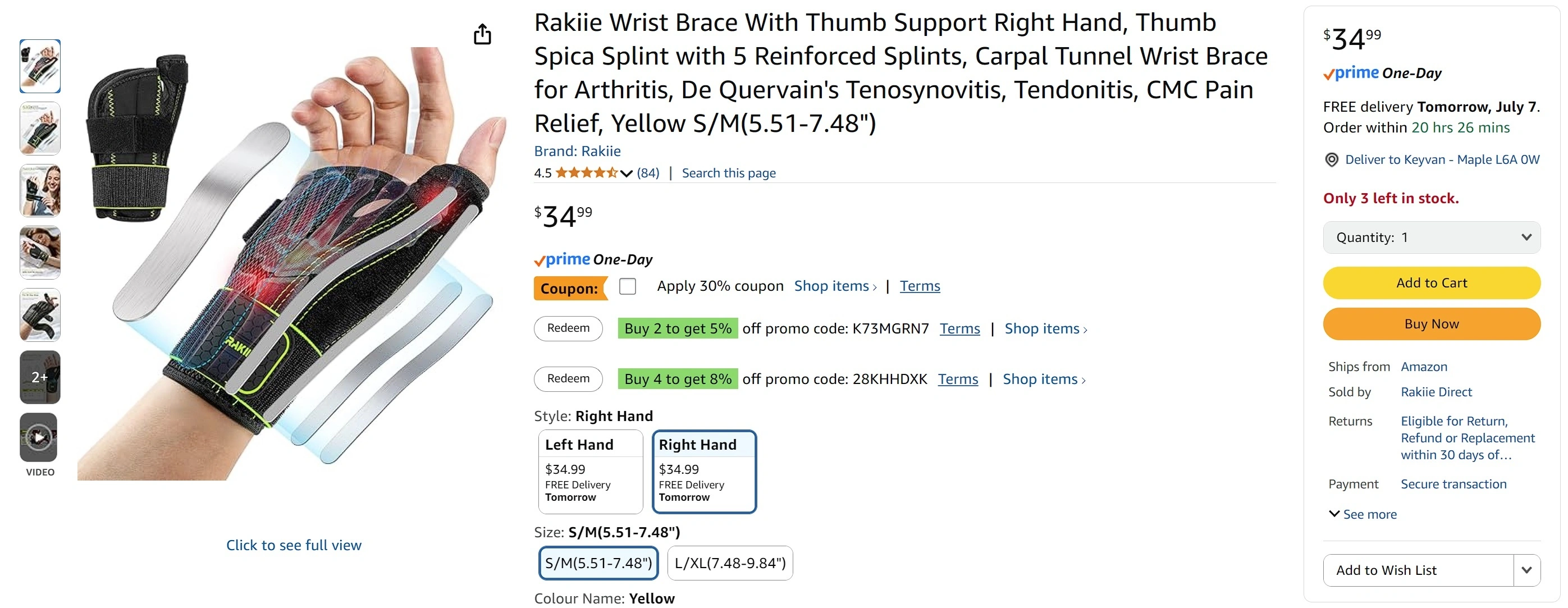Add the item to cart
The width and height of the screenshot is (1568, 608).
click(1431, 283)
